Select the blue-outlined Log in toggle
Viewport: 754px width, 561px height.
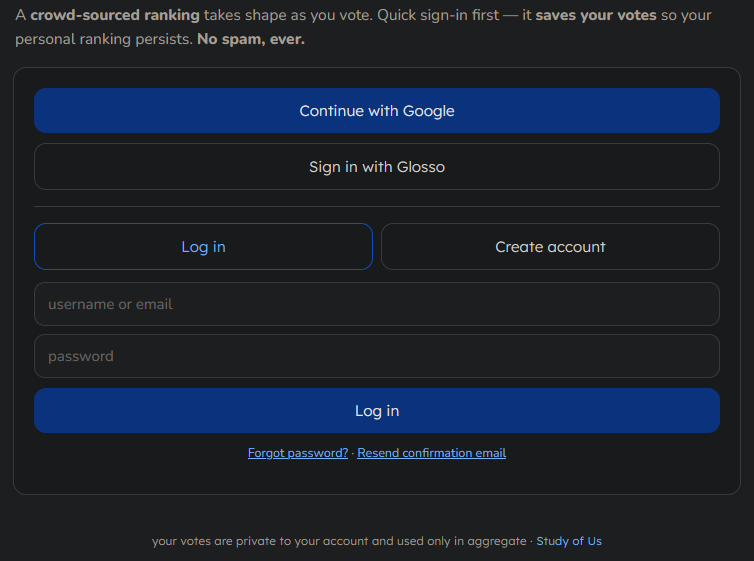203,247
